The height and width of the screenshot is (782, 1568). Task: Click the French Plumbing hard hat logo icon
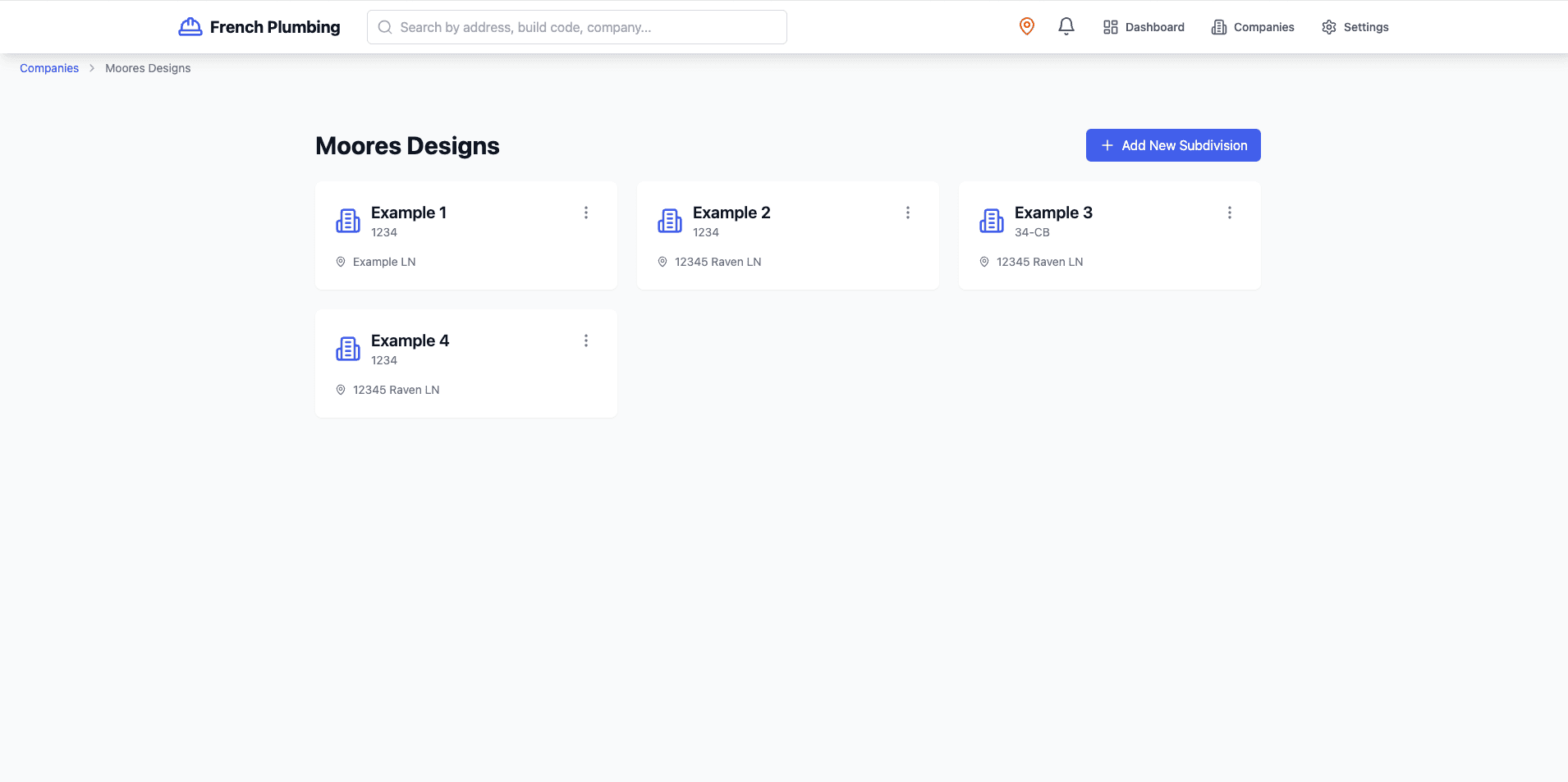[x=190, y=27]
